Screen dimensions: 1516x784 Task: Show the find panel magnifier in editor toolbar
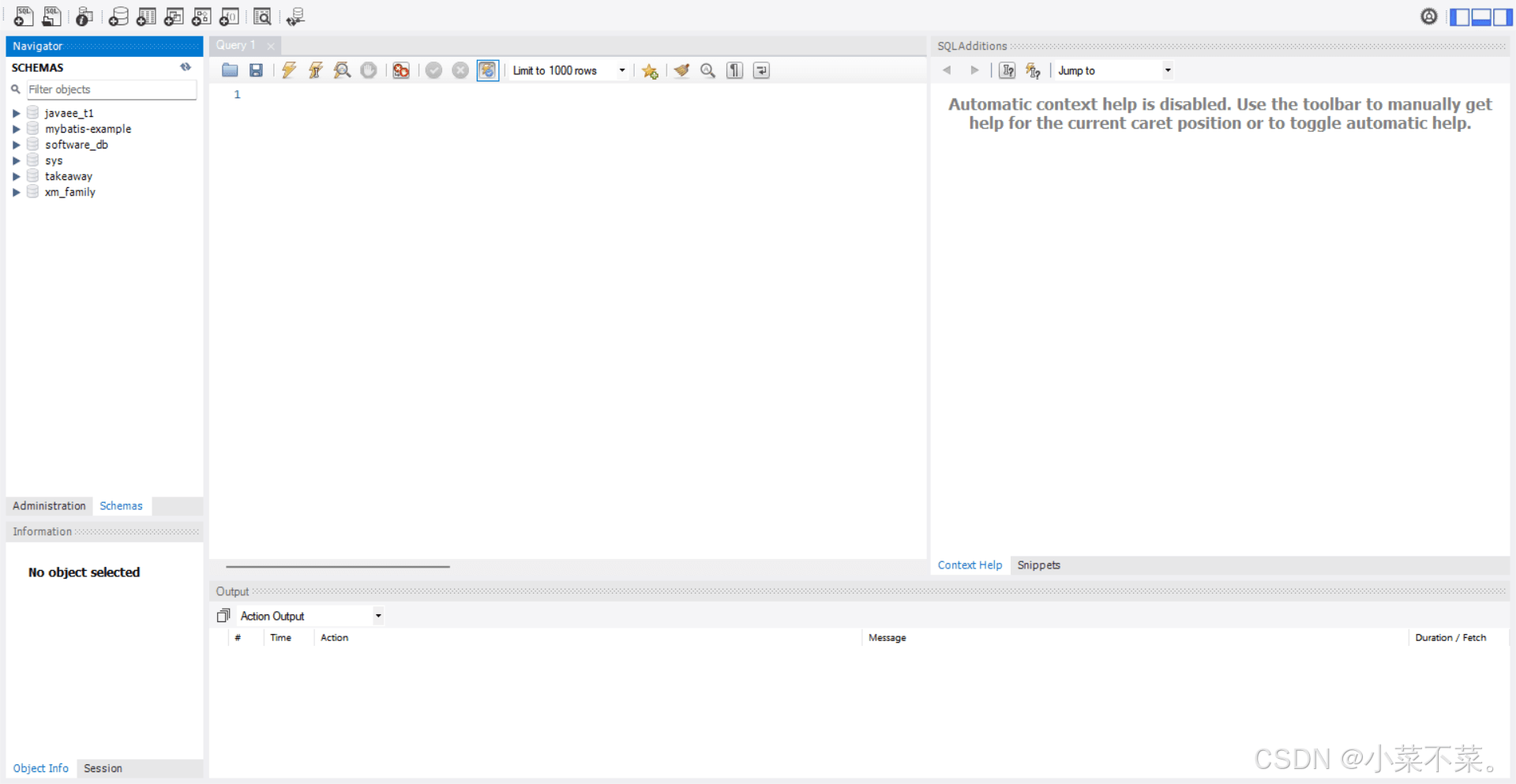(x=708, y=70)
